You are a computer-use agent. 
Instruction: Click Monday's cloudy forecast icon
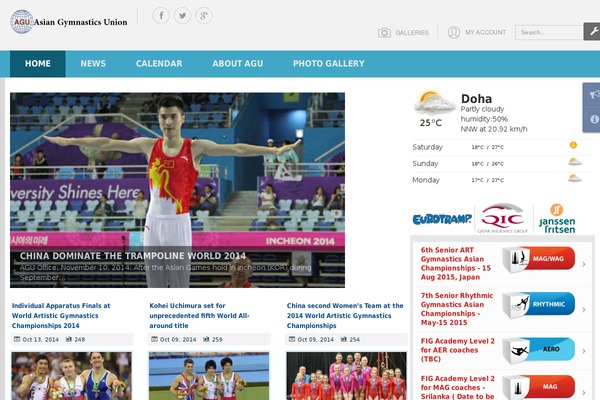tap(575, 178)
